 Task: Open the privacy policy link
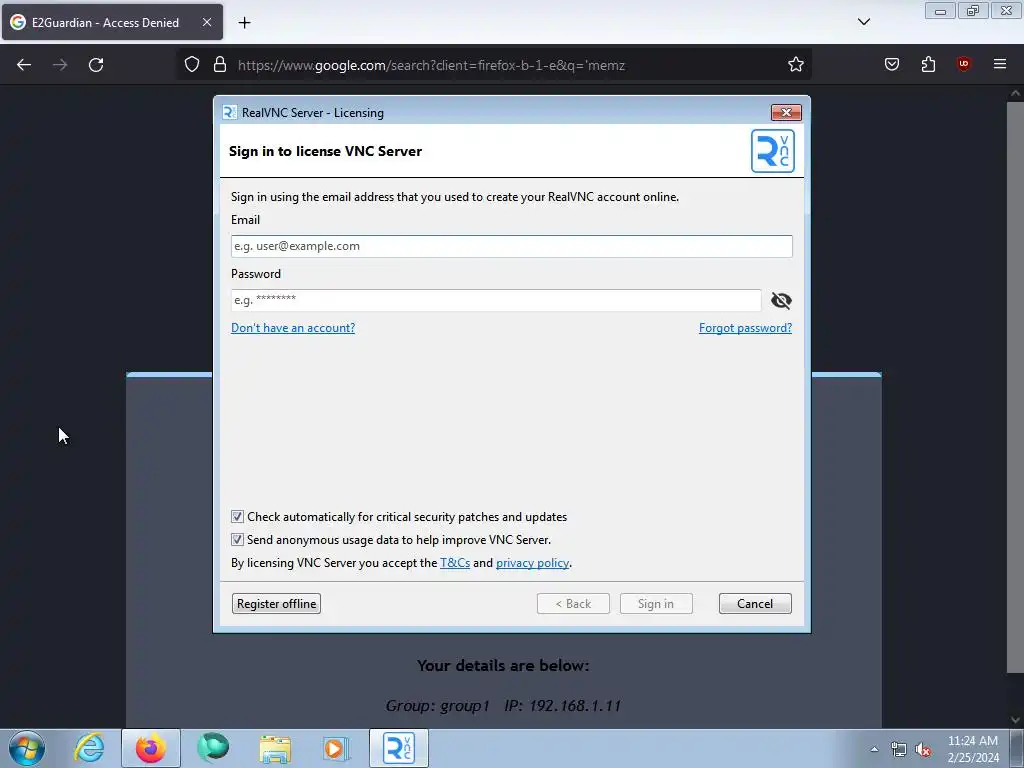pos(532,563)
